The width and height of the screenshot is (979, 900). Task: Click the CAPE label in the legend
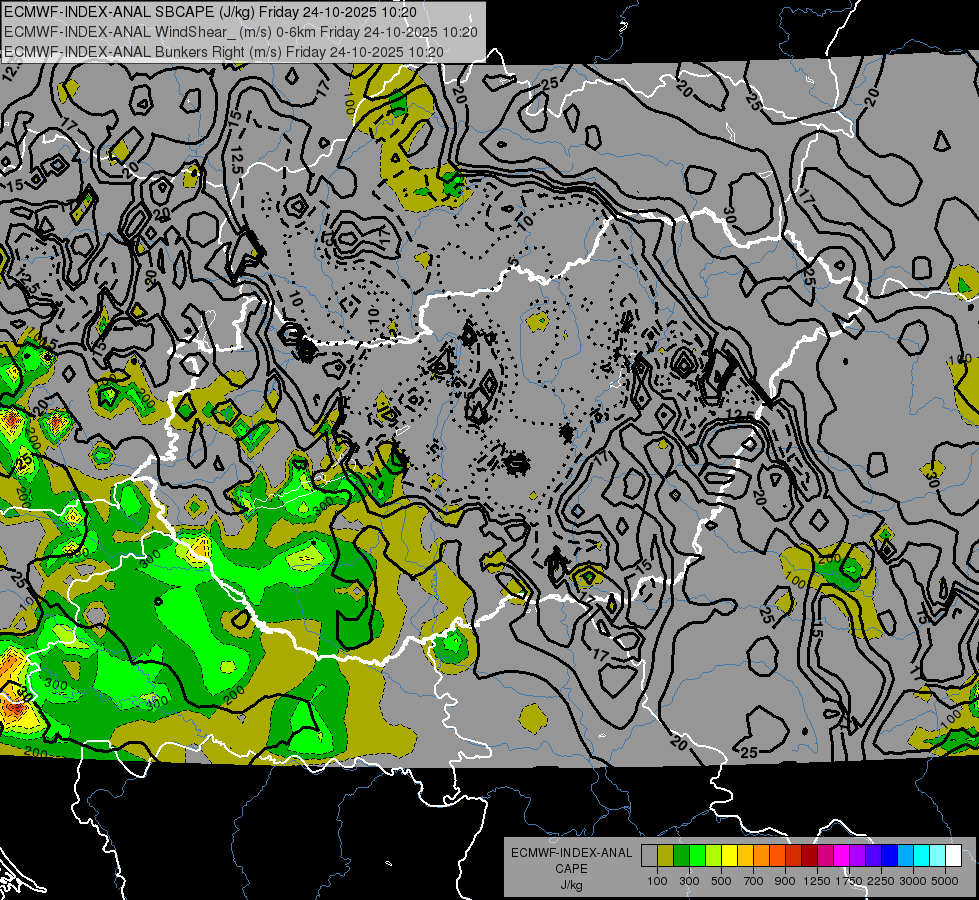571,868
